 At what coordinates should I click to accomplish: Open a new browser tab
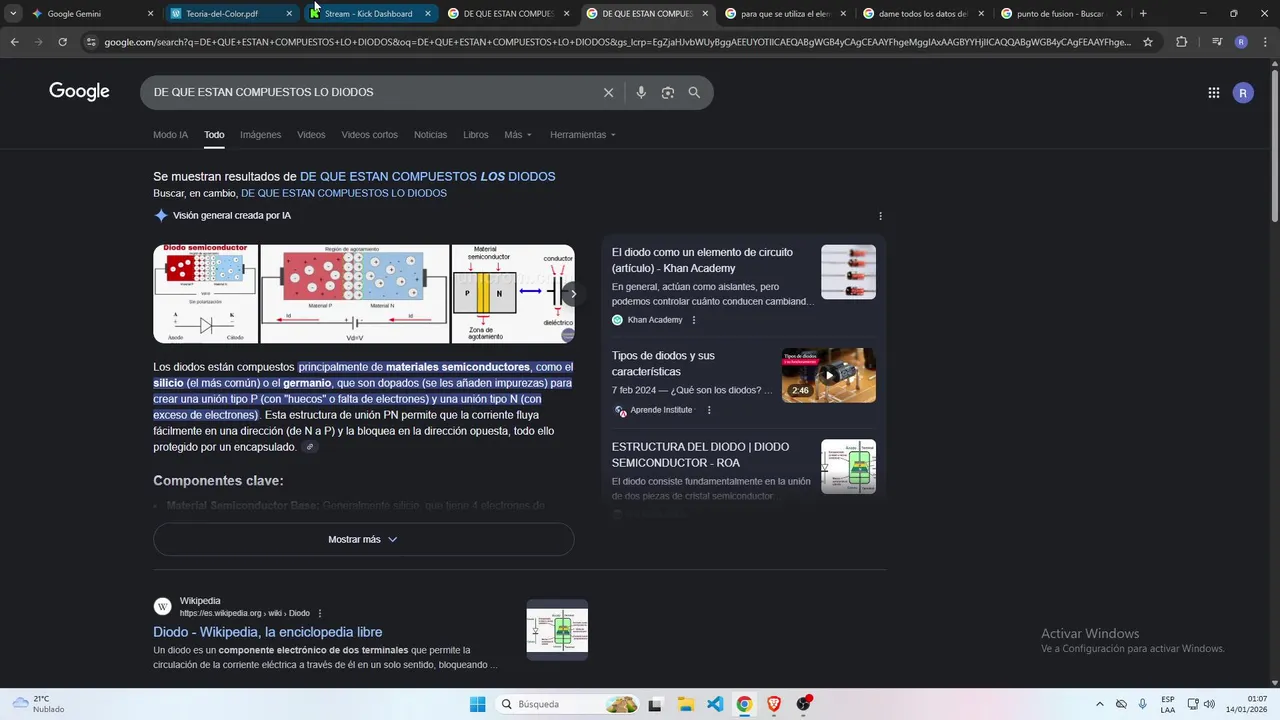click(x=1143, y=14)
